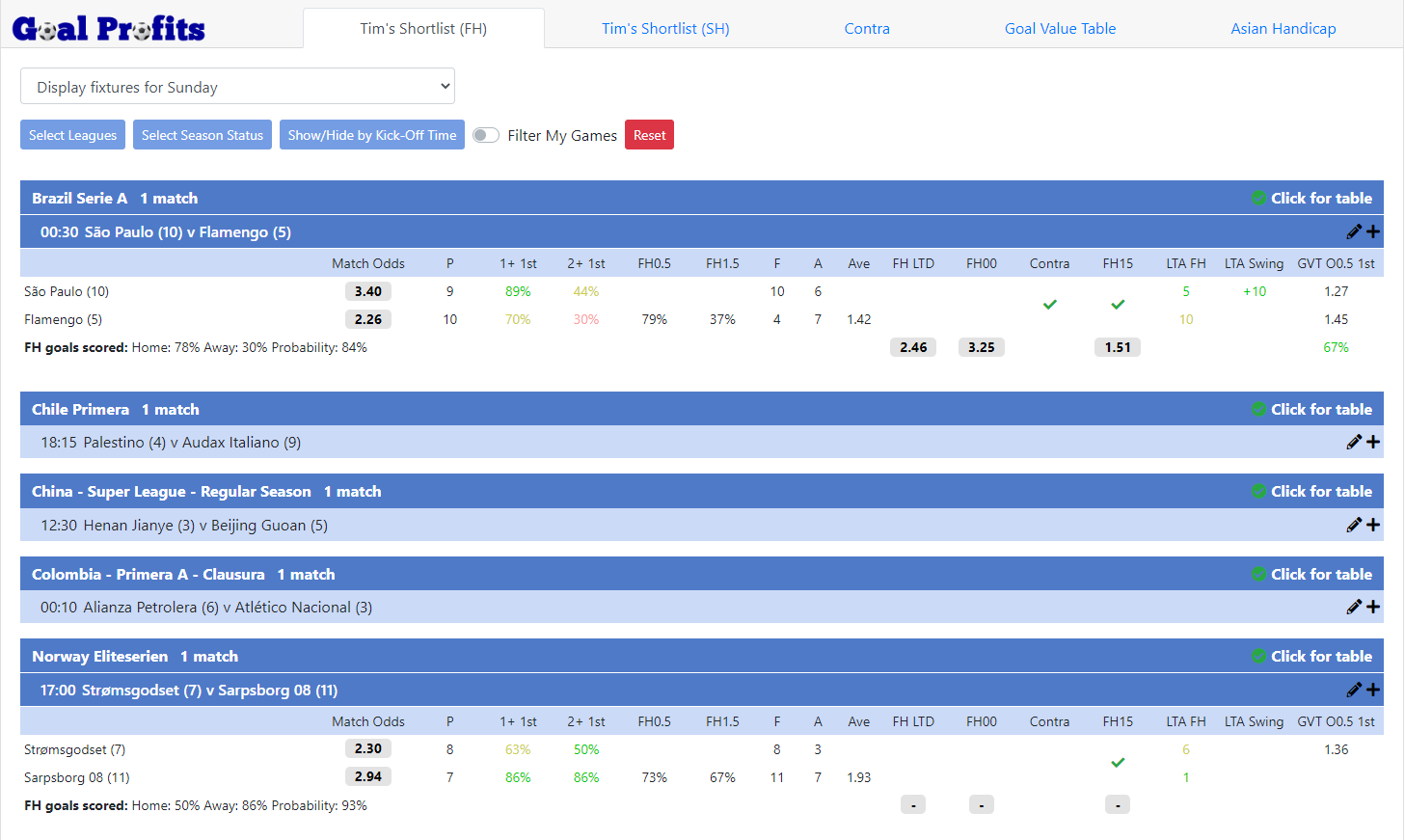
Task: Click the FH15 checkmark in Strømsgodset match
Action: click(1118, 763)
